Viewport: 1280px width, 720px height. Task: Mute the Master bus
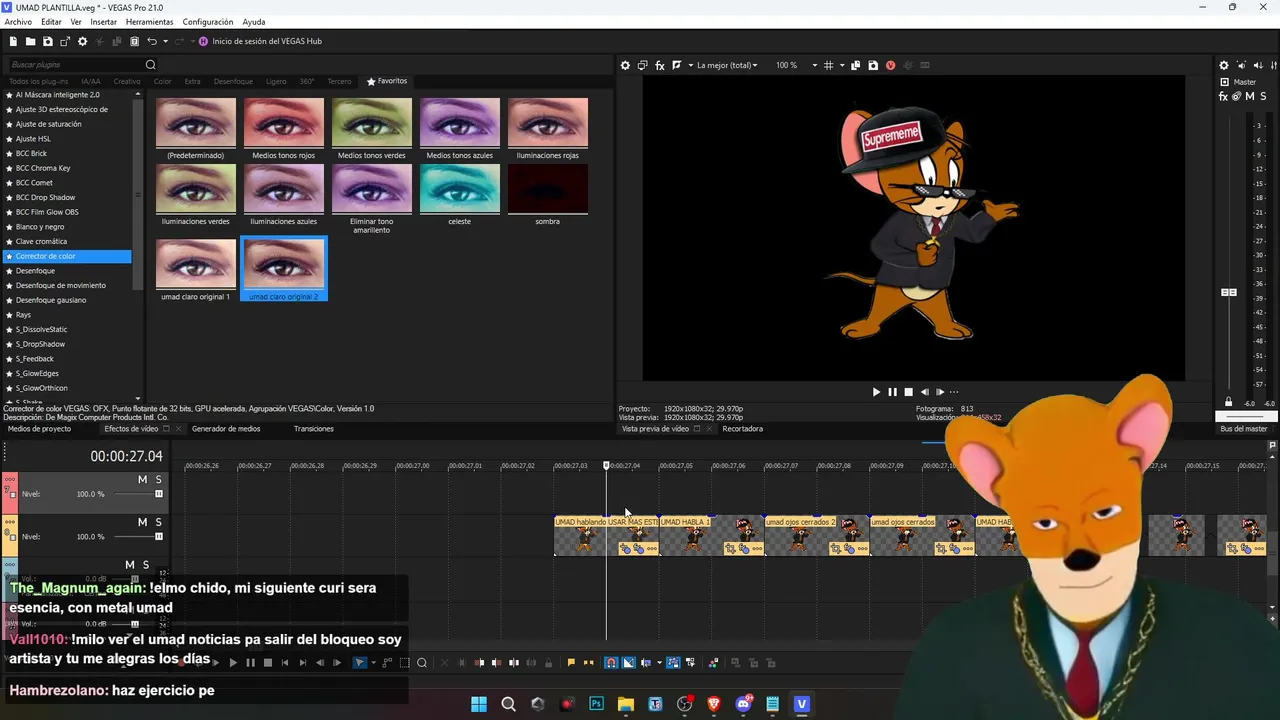coord(1250,97)
